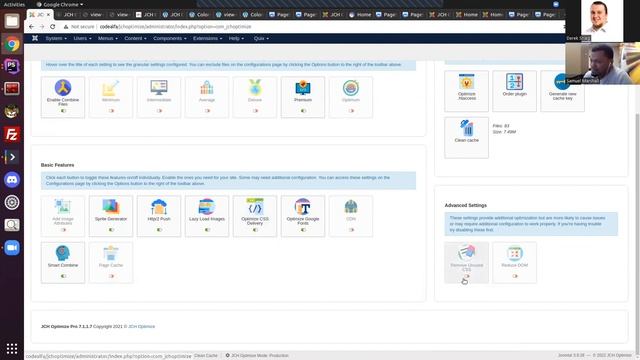Click the Optimize Google Fonts icon
The width and height of the screenshot is (640, 360).
pos(303,207)
